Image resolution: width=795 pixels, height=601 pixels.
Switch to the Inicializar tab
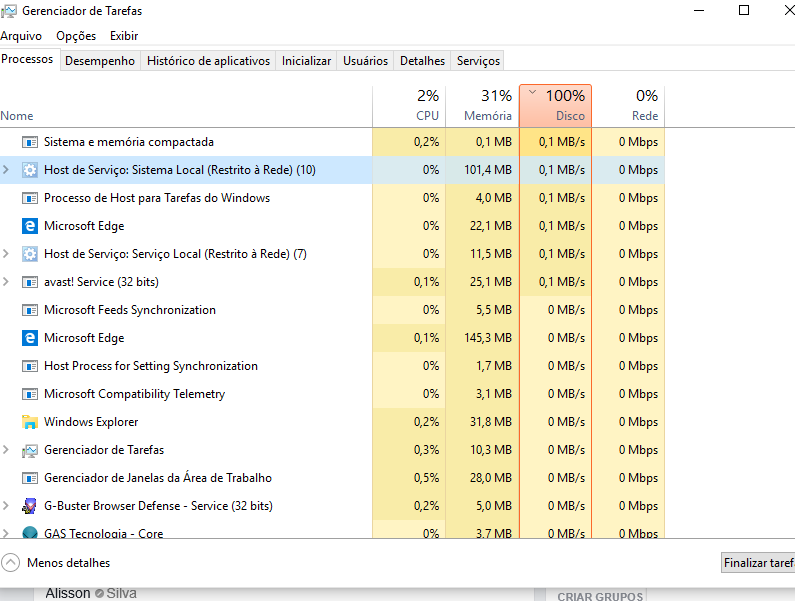pyautogui.click(x=306, y=61)
